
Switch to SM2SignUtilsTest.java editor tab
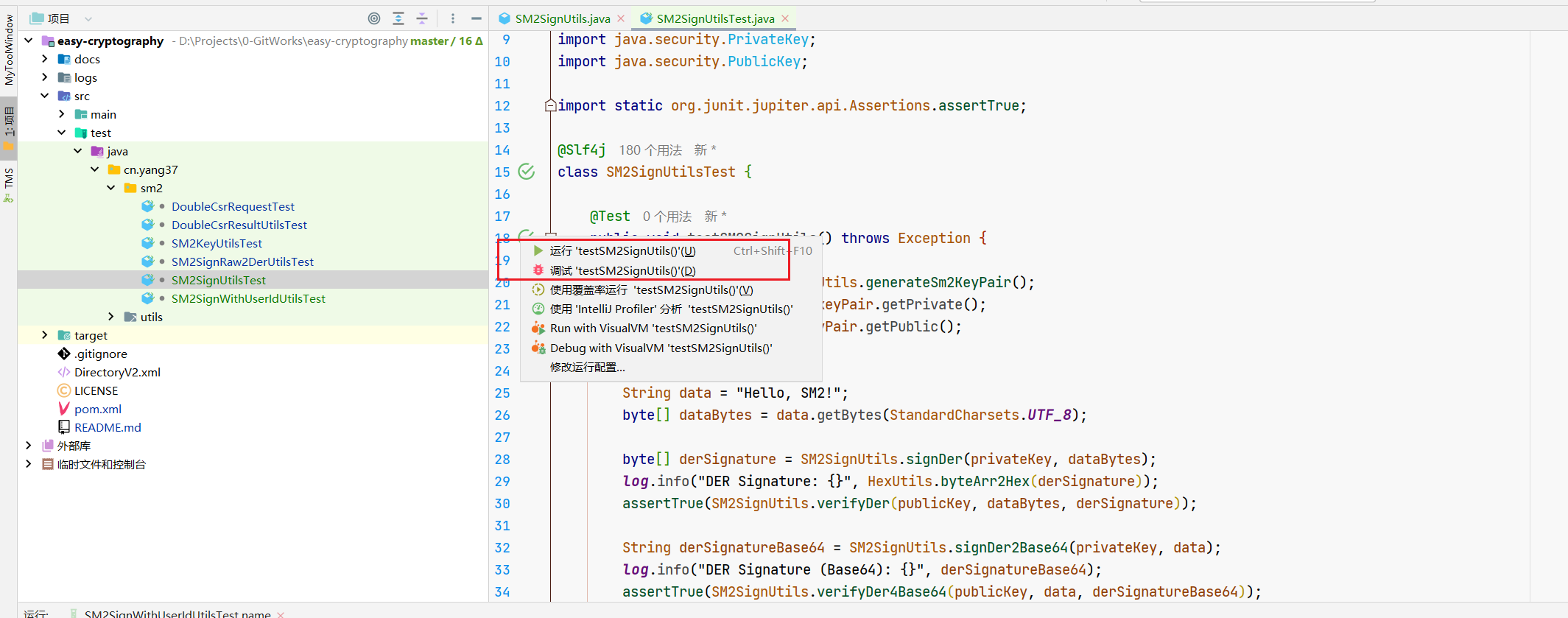tap(715, 18)
